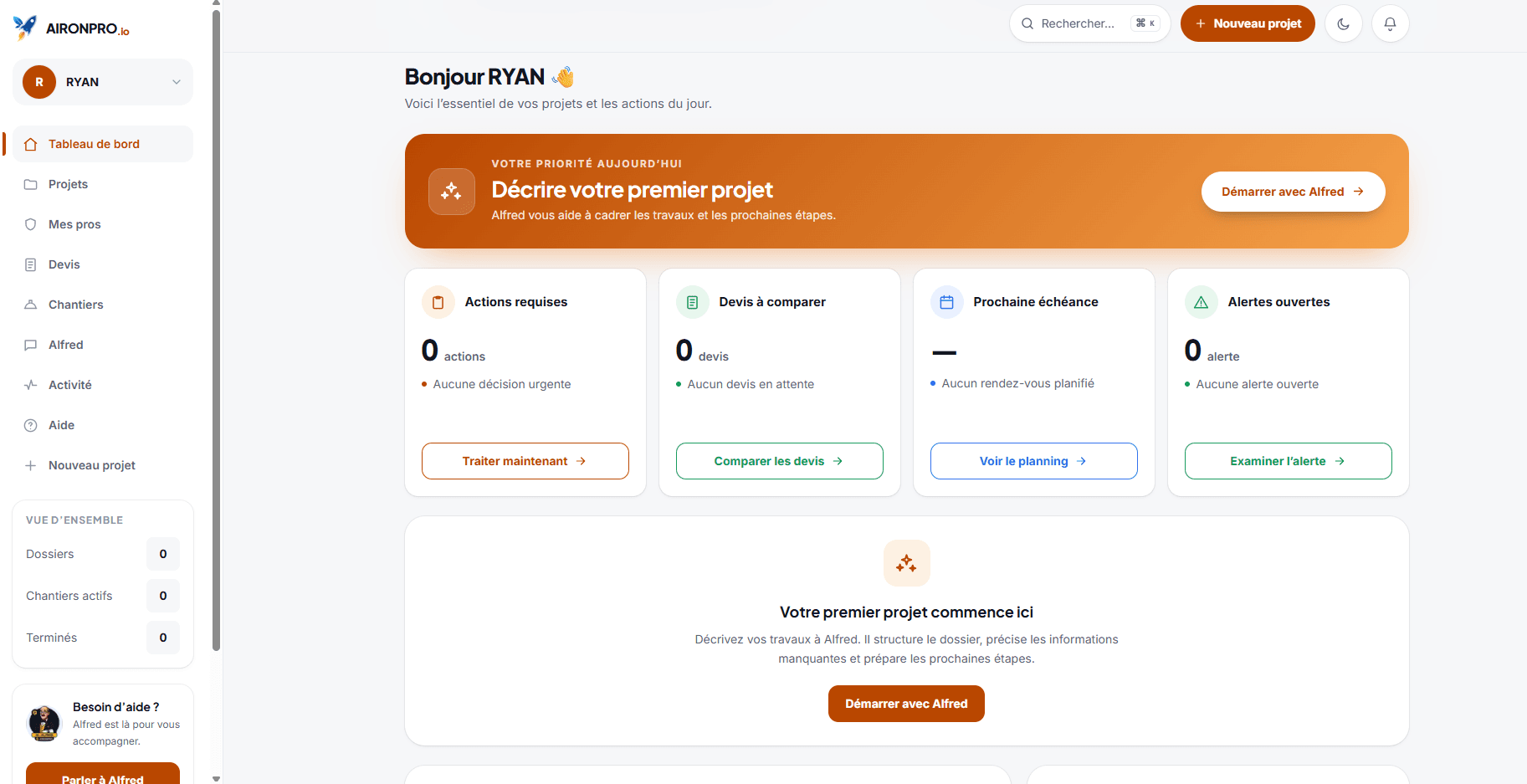
Task: Click the 'Aucune alerte ouverte' text
Action: 1258,384
